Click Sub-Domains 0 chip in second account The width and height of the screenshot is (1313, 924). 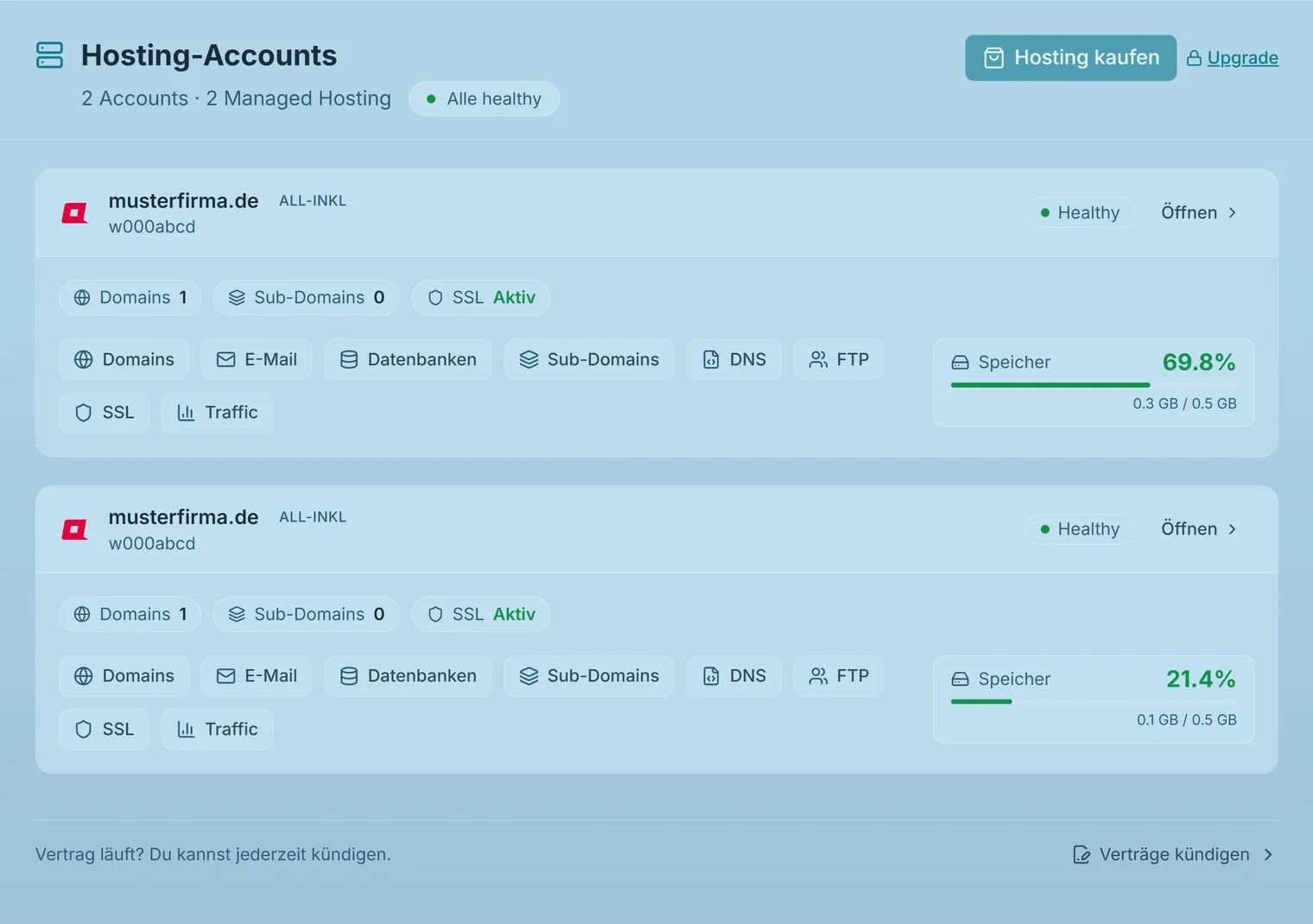coord(306,614)
